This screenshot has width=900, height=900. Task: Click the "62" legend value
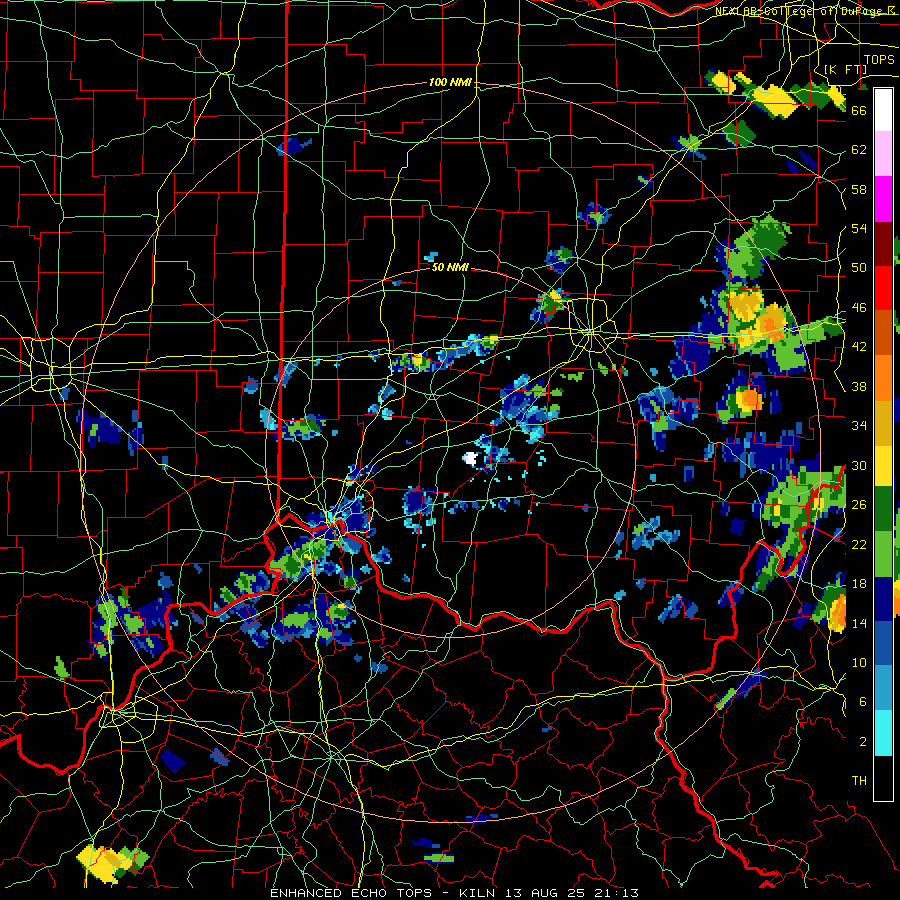pyautogui.click(x=859, y=150)
